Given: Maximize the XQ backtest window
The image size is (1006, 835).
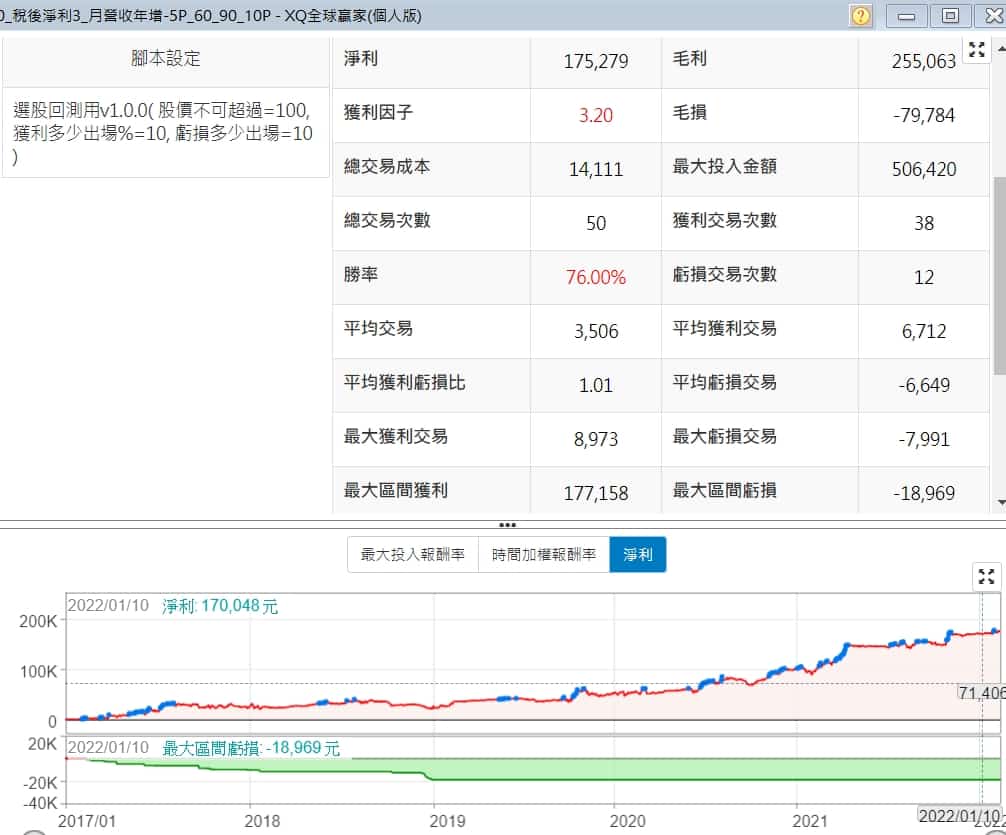Looking at the screenshot, I should 949,15.
